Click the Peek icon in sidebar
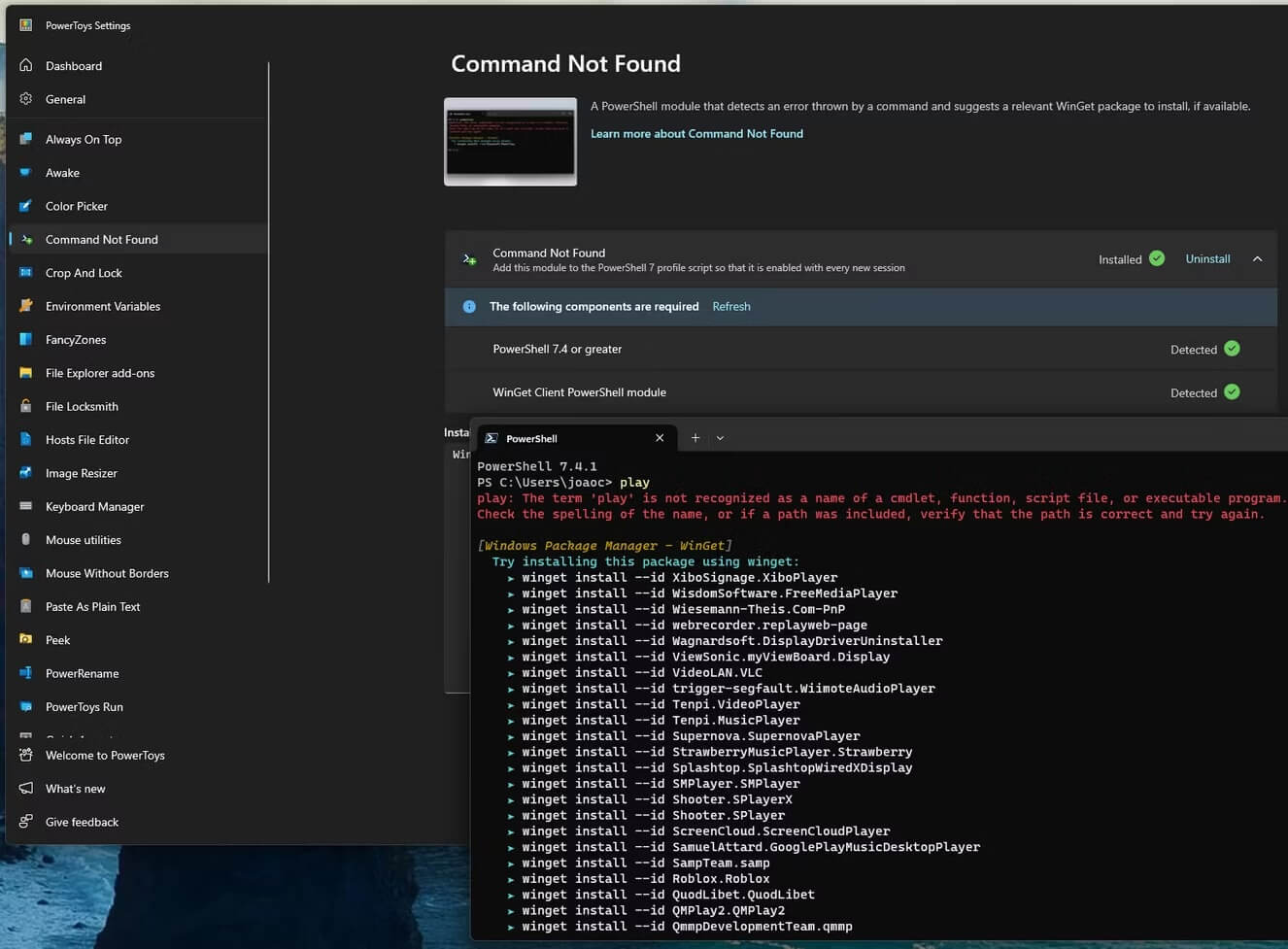Screen dimensions: 1288x949 point(26,639)
